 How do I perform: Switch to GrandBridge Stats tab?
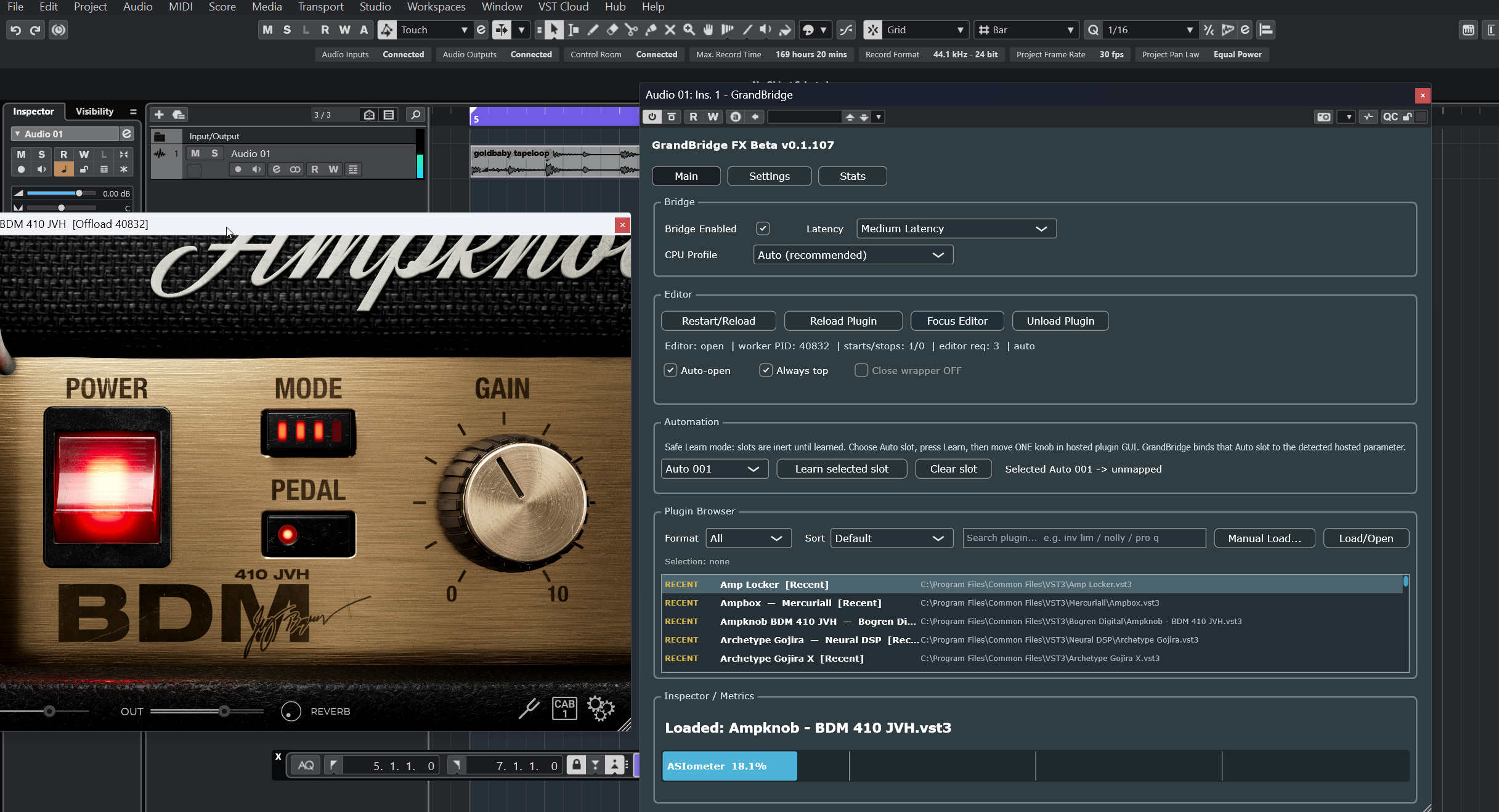tap(852, 176)
